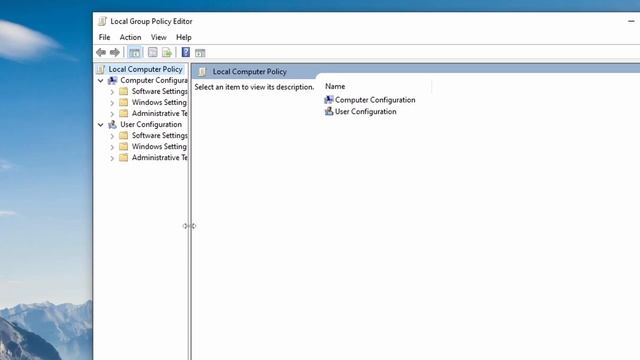Expand Software Settings under Computer Configuration
The height and width of the screenshot is (360, 640).
point(112,92)
